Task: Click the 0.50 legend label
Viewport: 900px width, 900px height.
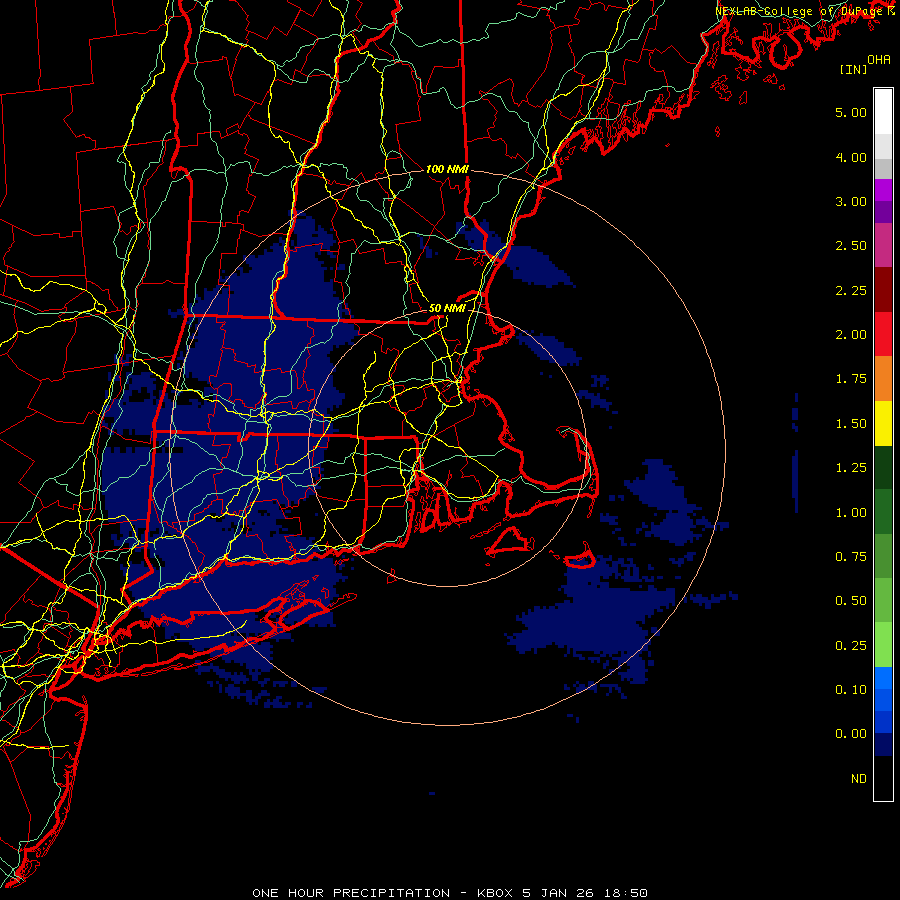Action: [x=851, y=601]
